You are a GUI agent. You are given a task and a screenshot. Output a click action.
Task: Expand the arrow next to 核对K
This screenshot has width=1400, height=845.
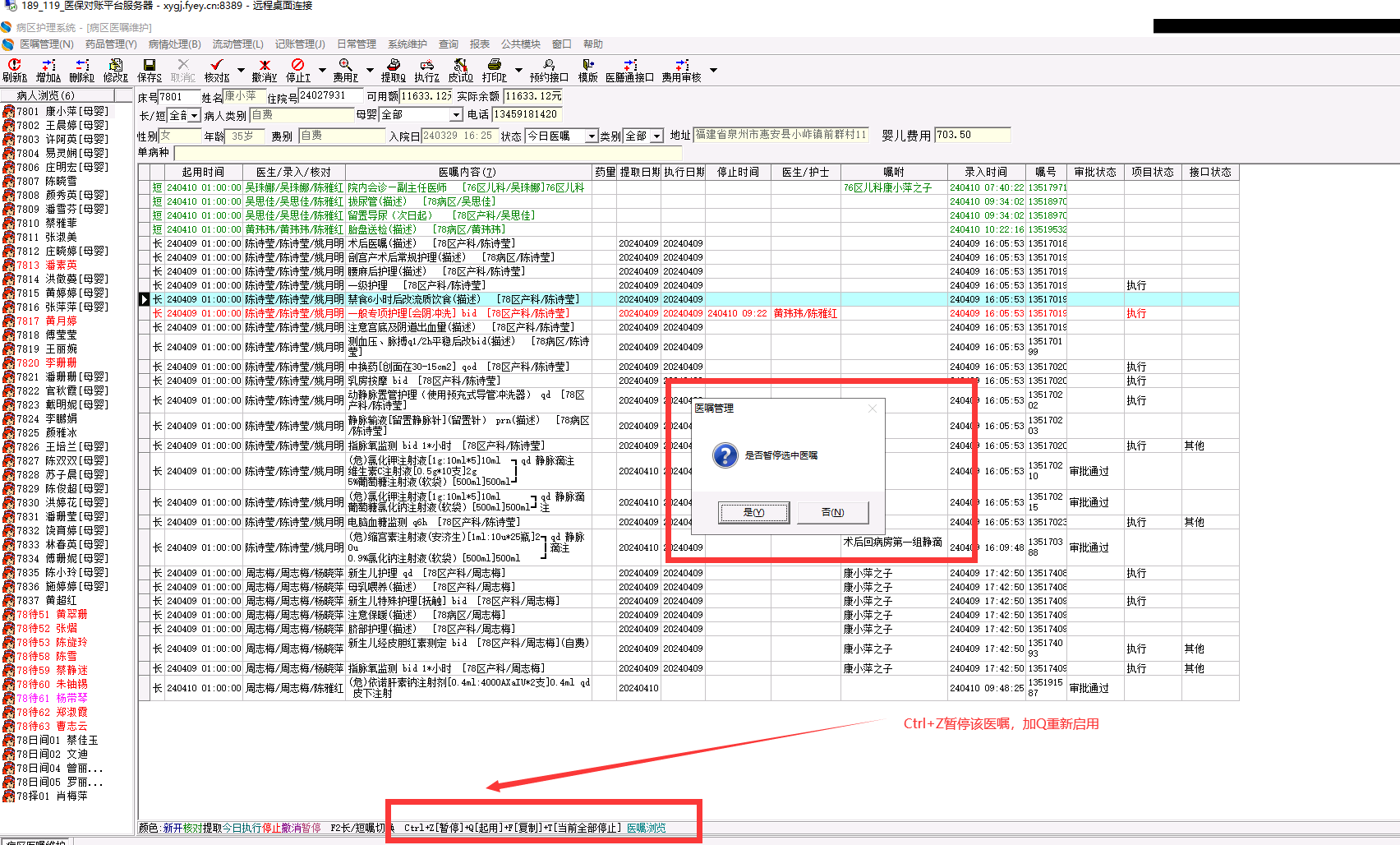tap(241, 70)
